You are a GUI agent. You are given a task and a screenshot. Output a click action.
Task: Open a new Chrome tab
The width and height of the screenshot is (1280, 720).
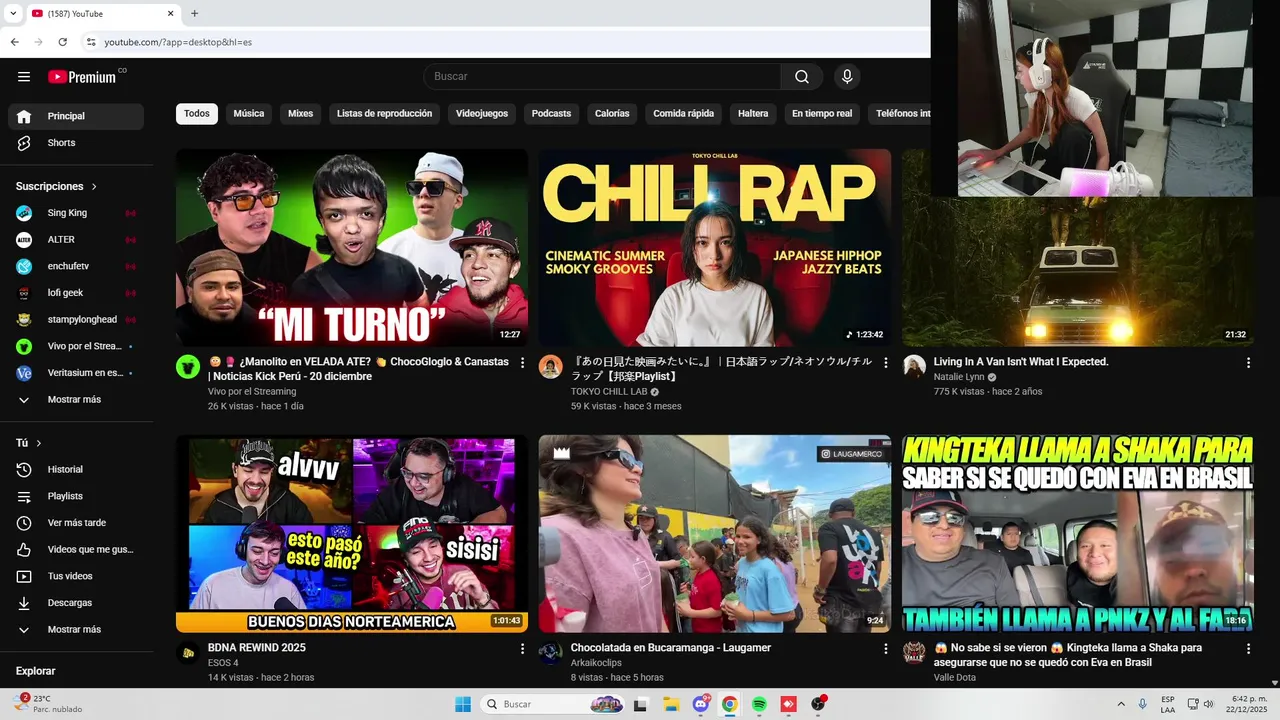tap(194, 14)
